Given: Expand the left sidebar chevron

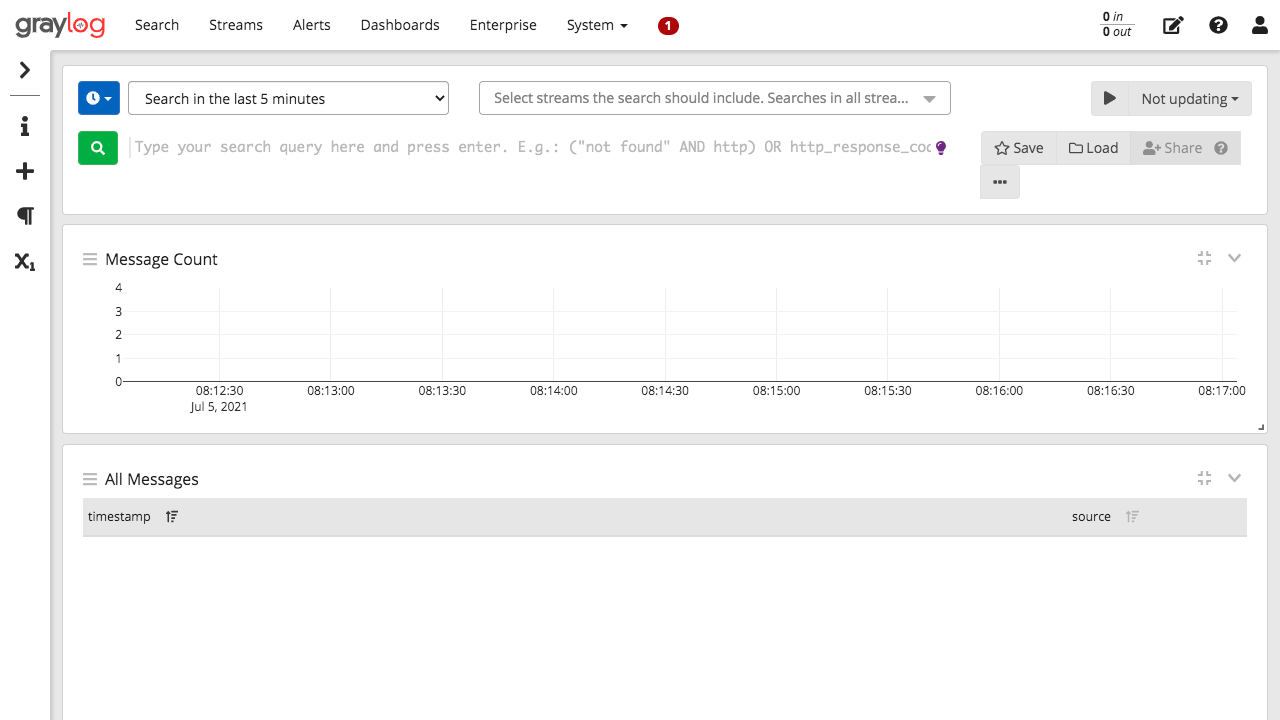Looking at the screenshot, I should point(25,70).
